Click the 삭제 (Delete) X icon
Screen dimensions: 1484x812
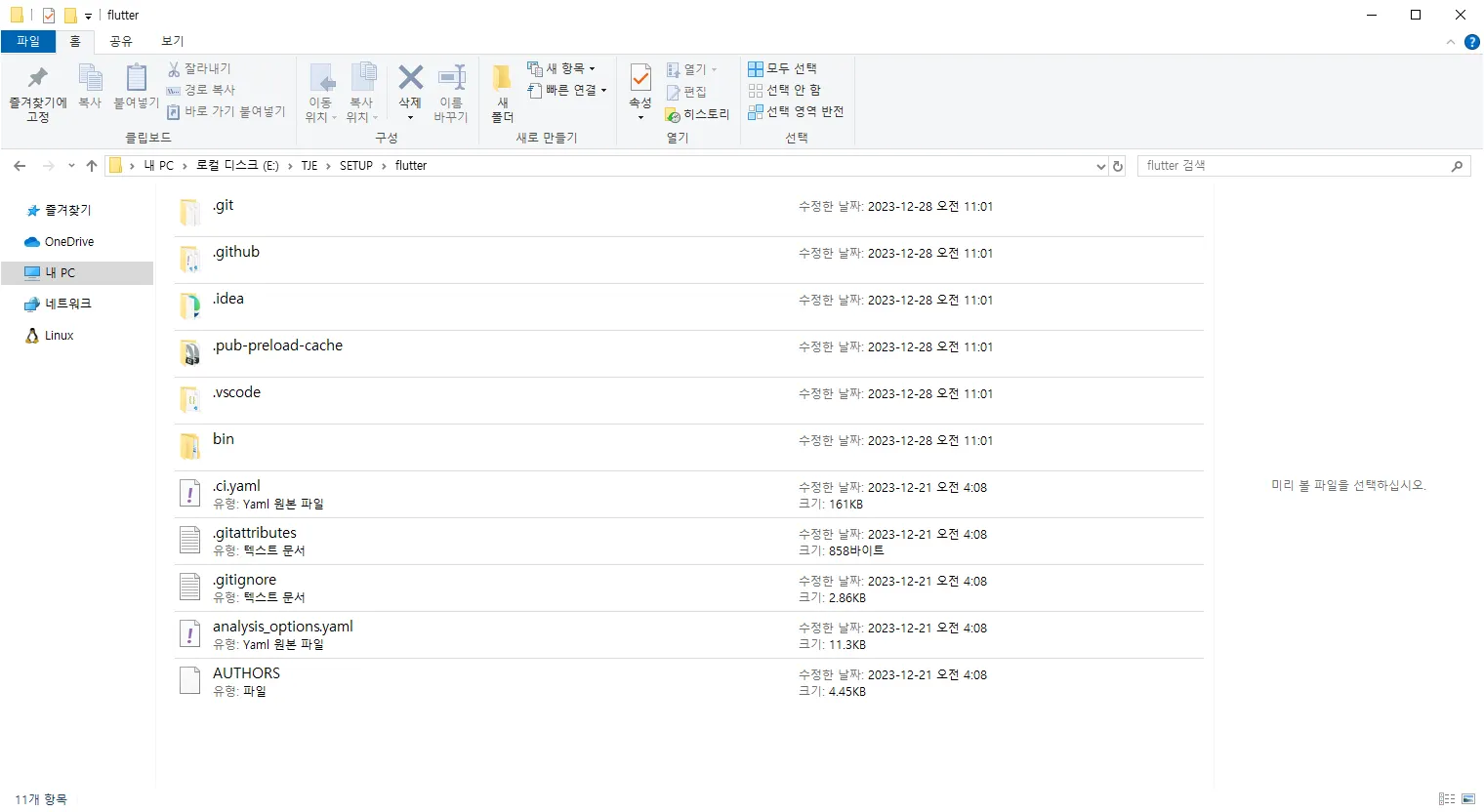[411, 77]
